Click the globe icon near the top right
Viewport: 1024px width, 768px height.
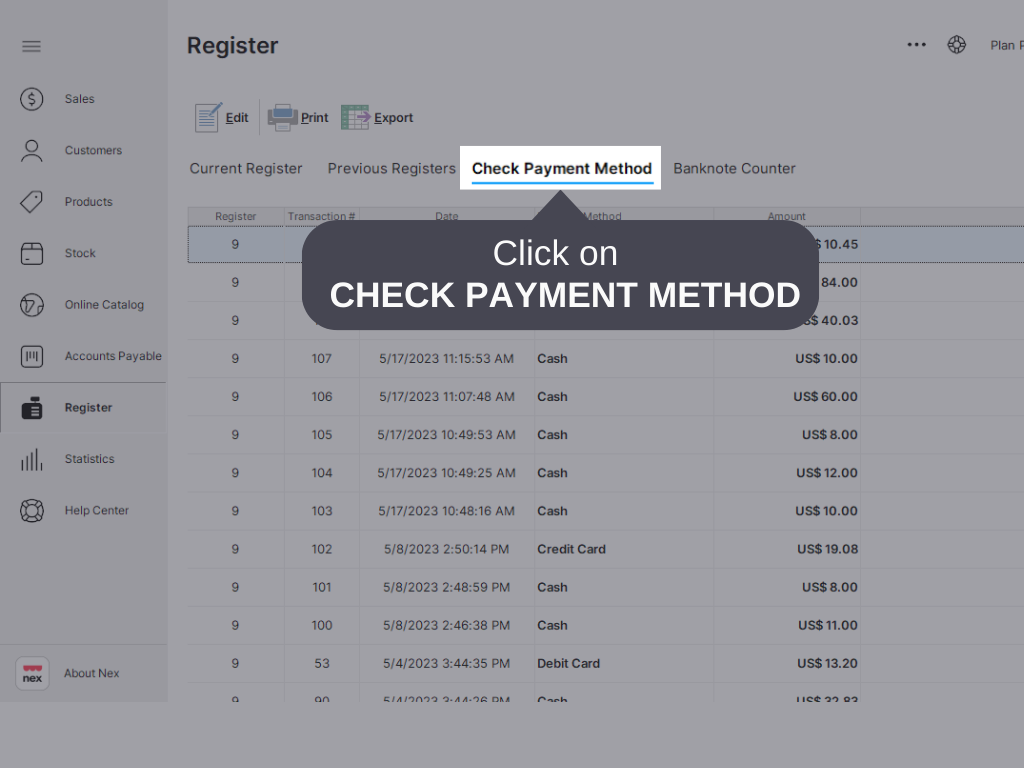tap(957, 44)
